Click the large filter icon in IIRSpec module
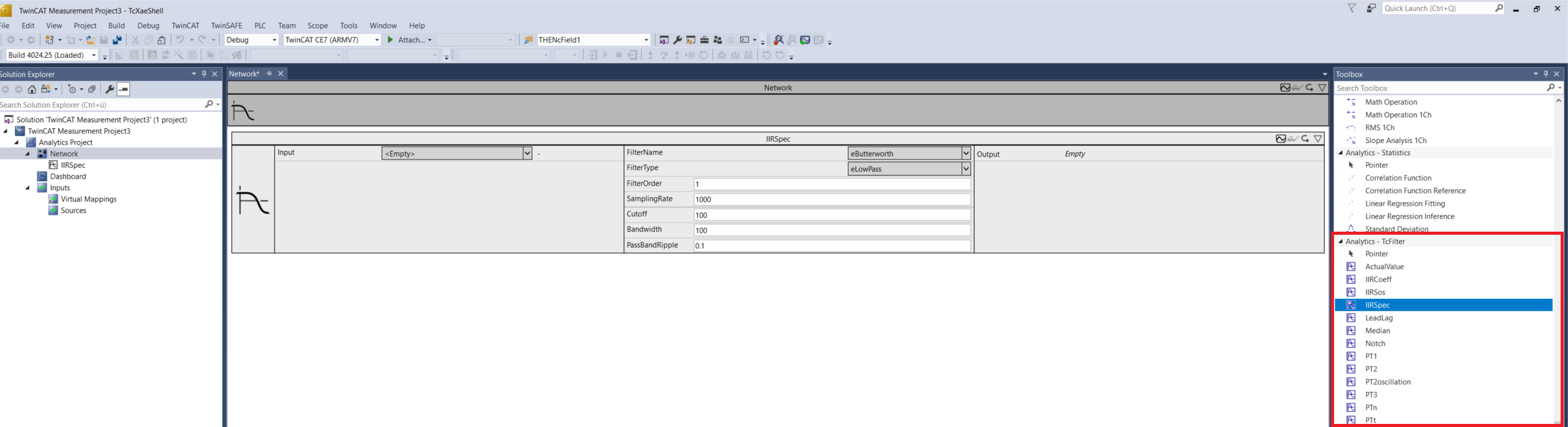Screen dimensions: 1568x427 pos(253,200)
